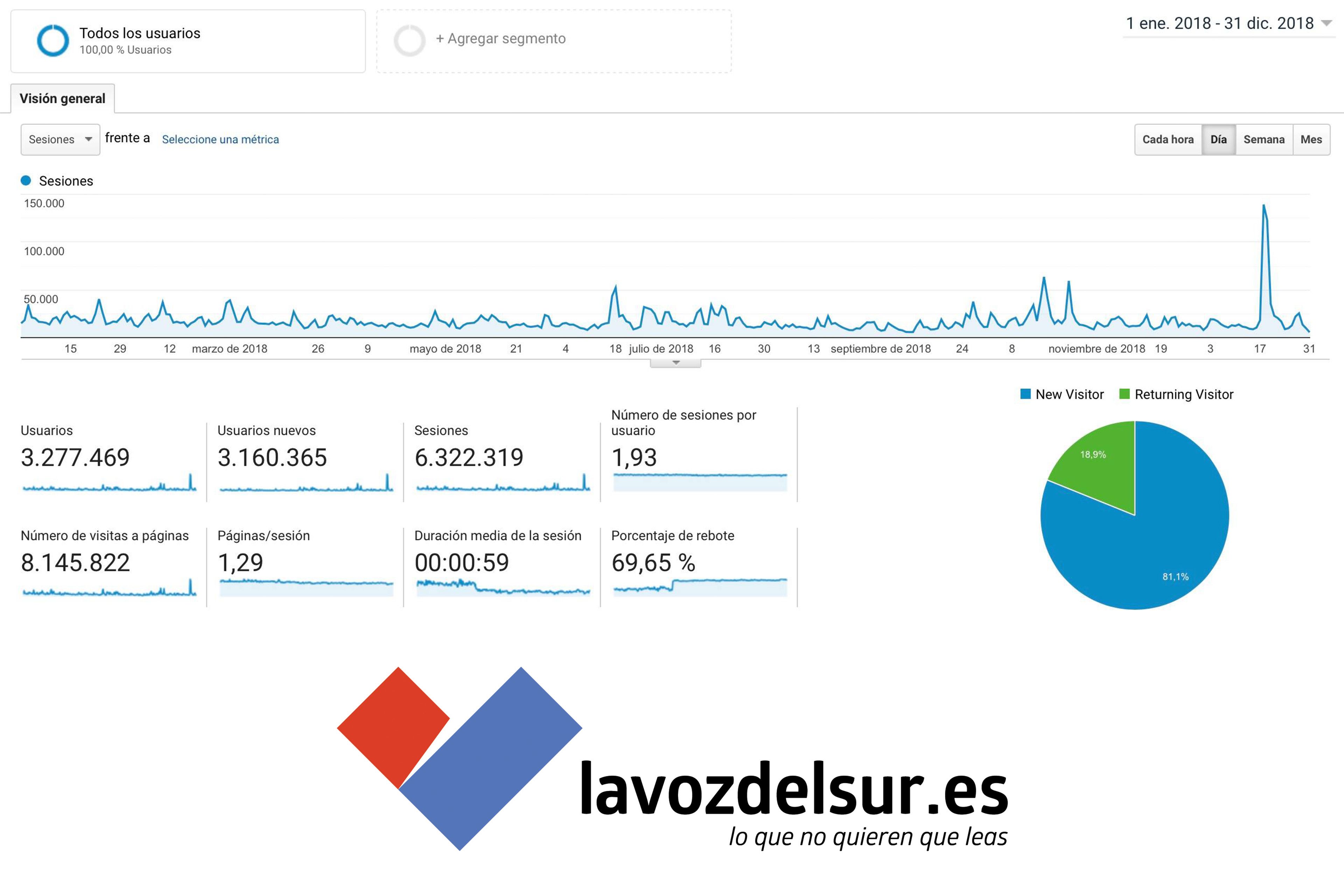Open the Sesiones metric dropdown
The image size is (1344, 896).
pos(60,139)
